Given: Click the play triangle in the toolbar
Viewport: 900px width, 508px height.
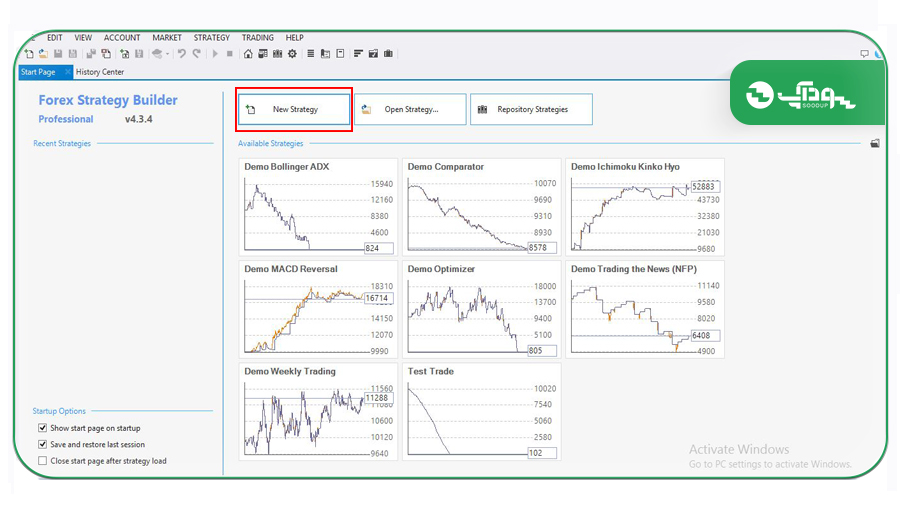Looking at the screenshot, I should [215, 54].
